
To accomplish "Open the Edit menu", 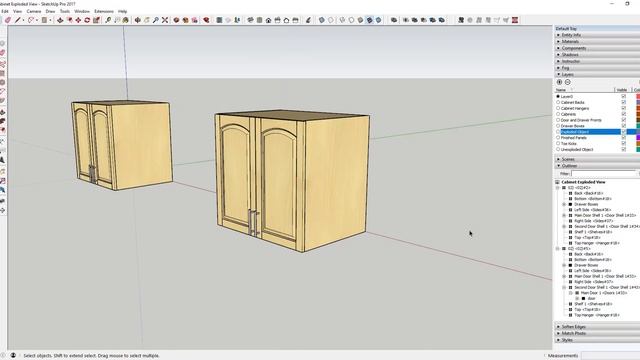I will click(x=4, y=11).
